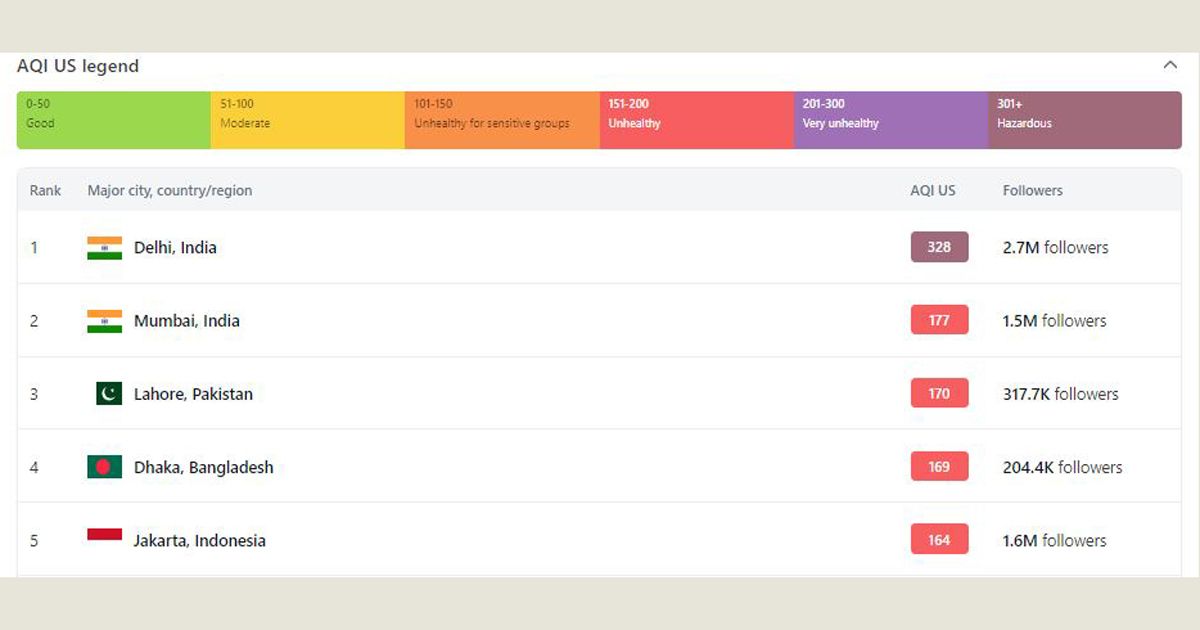Click the India flag beside Delhi
The image size is (1200, 630).
tap(104, 248)
